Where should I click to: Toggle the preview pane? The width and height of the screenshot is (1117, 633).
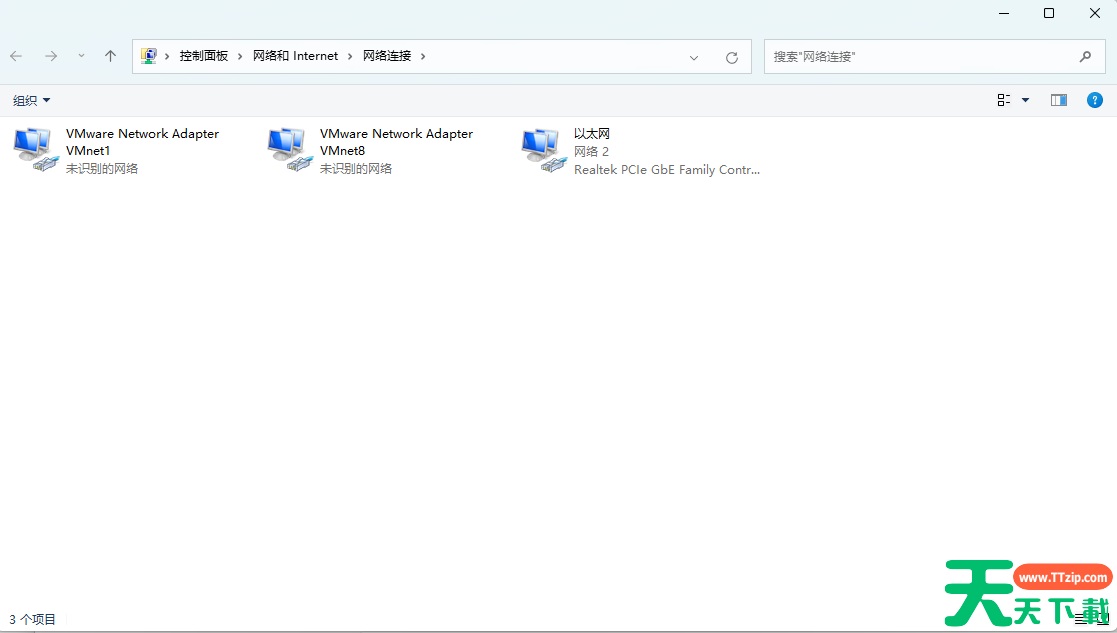point(1059,100)
